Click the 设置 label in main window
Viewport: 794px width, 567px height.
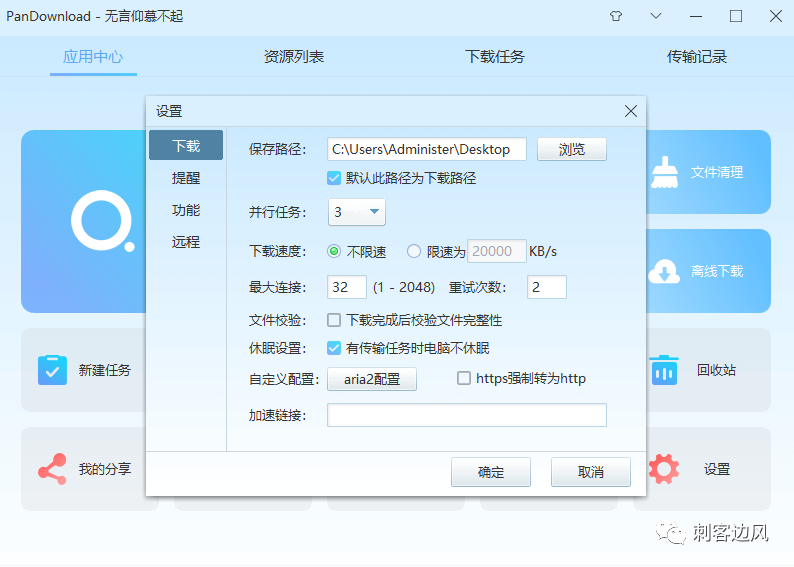pos(717,469)
